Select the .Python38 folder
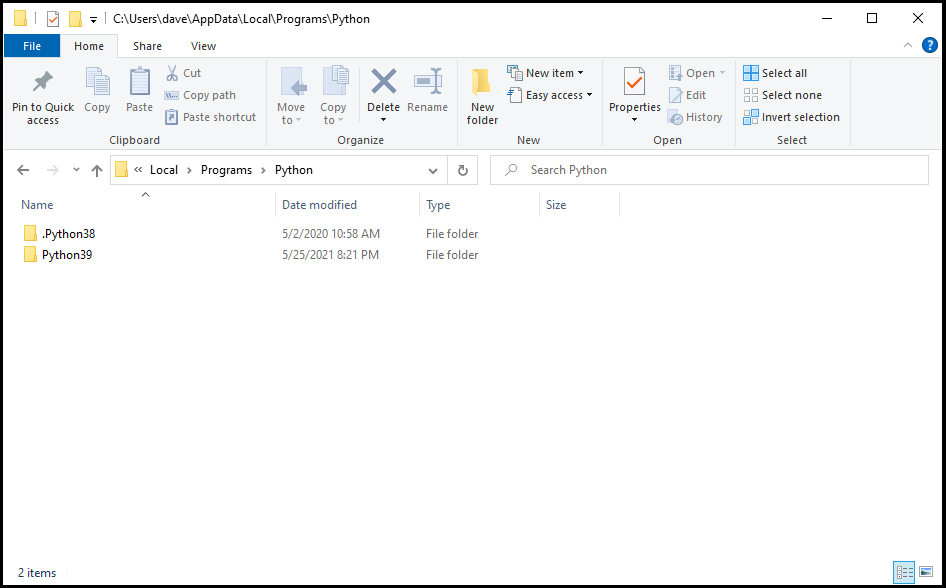This screenshot has width=946, height=588. pos(59,233)
